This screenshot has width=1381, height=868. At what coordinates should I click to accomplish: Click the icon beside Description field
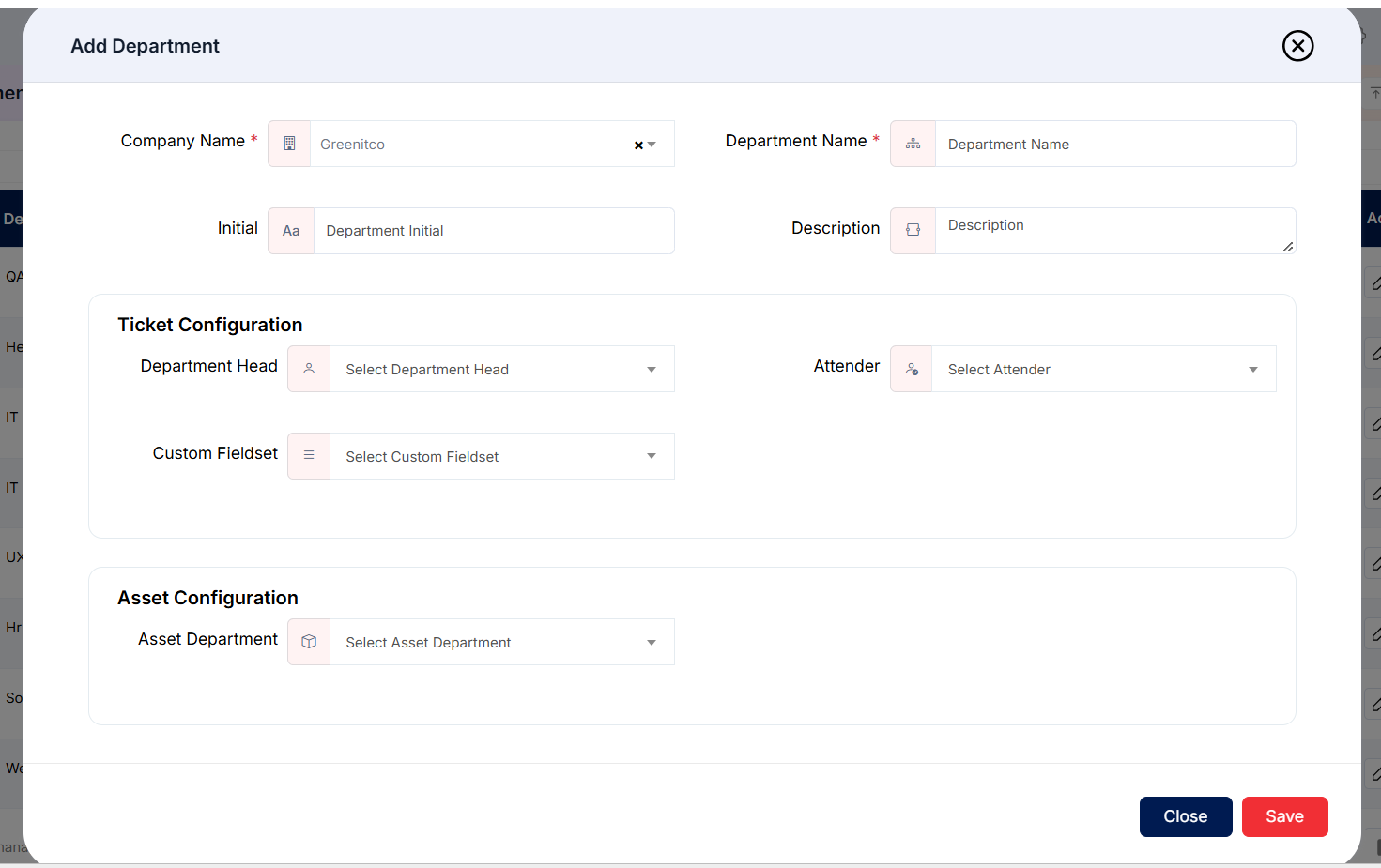coord(913,231)
